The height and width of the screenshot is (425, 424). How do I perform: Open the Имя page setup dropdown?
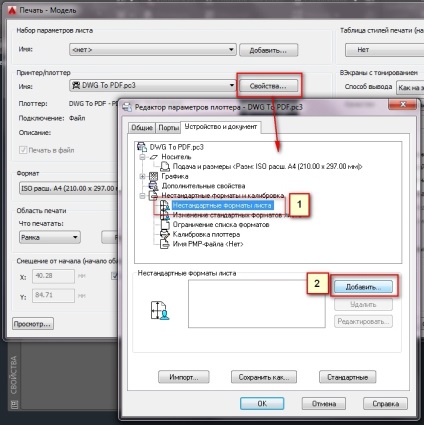pos(153,50)
